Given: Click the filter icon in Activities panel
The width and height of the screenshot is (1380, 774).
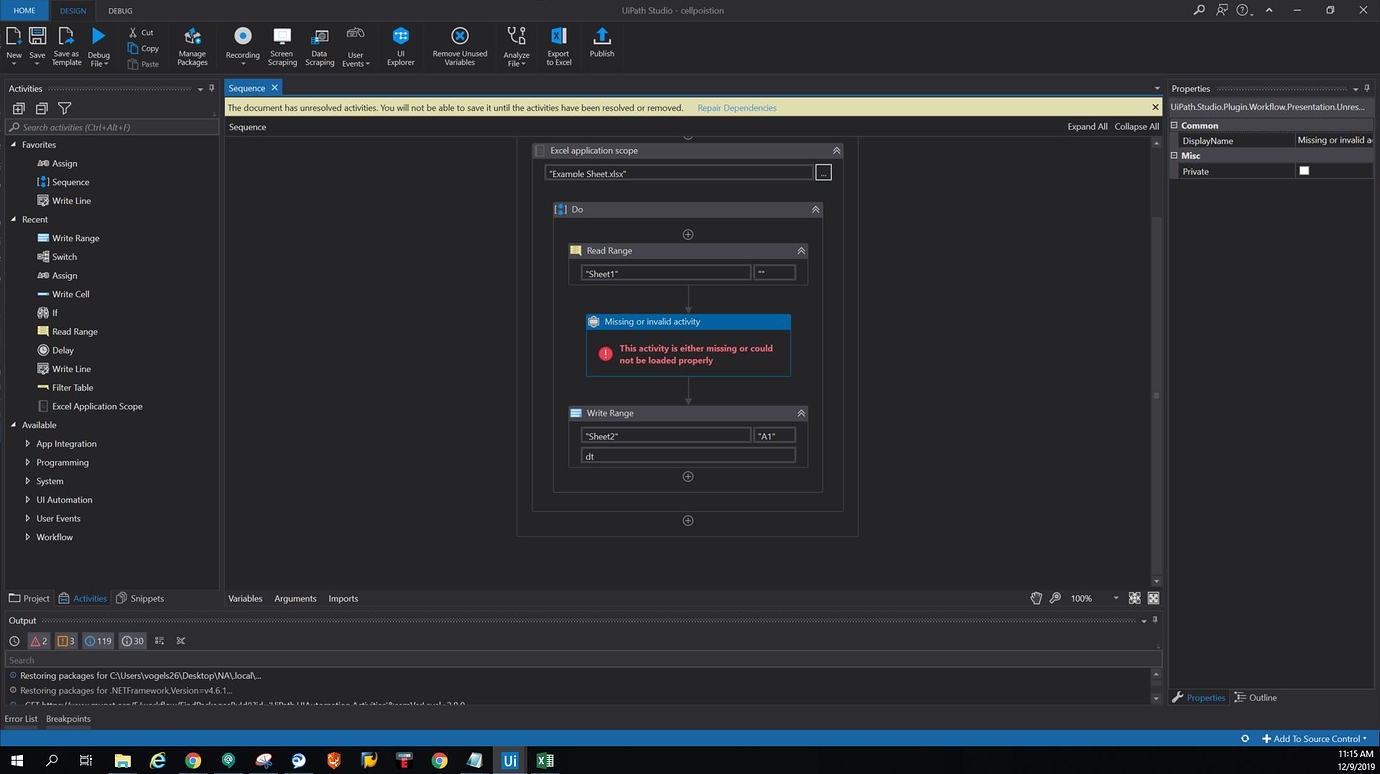Looking at the screenshot, I should pos(65,108).
